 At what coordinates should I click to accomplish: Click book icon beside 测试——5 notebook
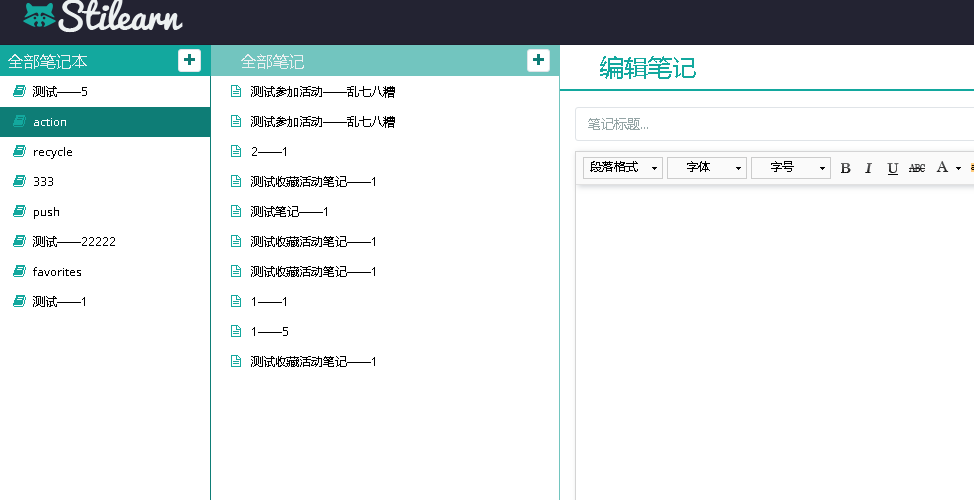19,91
